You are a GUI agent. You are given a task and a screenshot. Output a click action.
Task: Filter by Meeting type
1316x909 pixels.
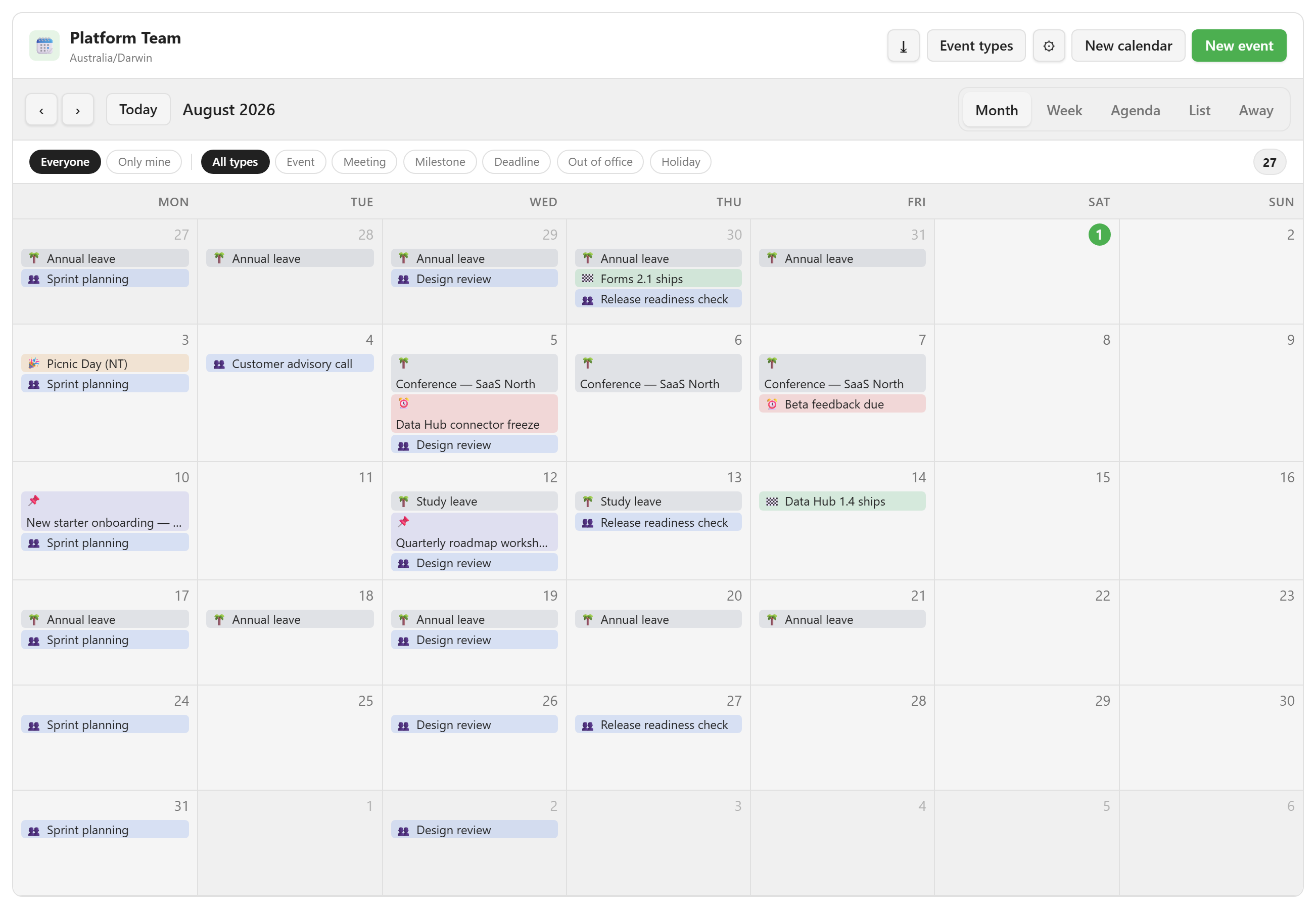click(x=364, y=162)
